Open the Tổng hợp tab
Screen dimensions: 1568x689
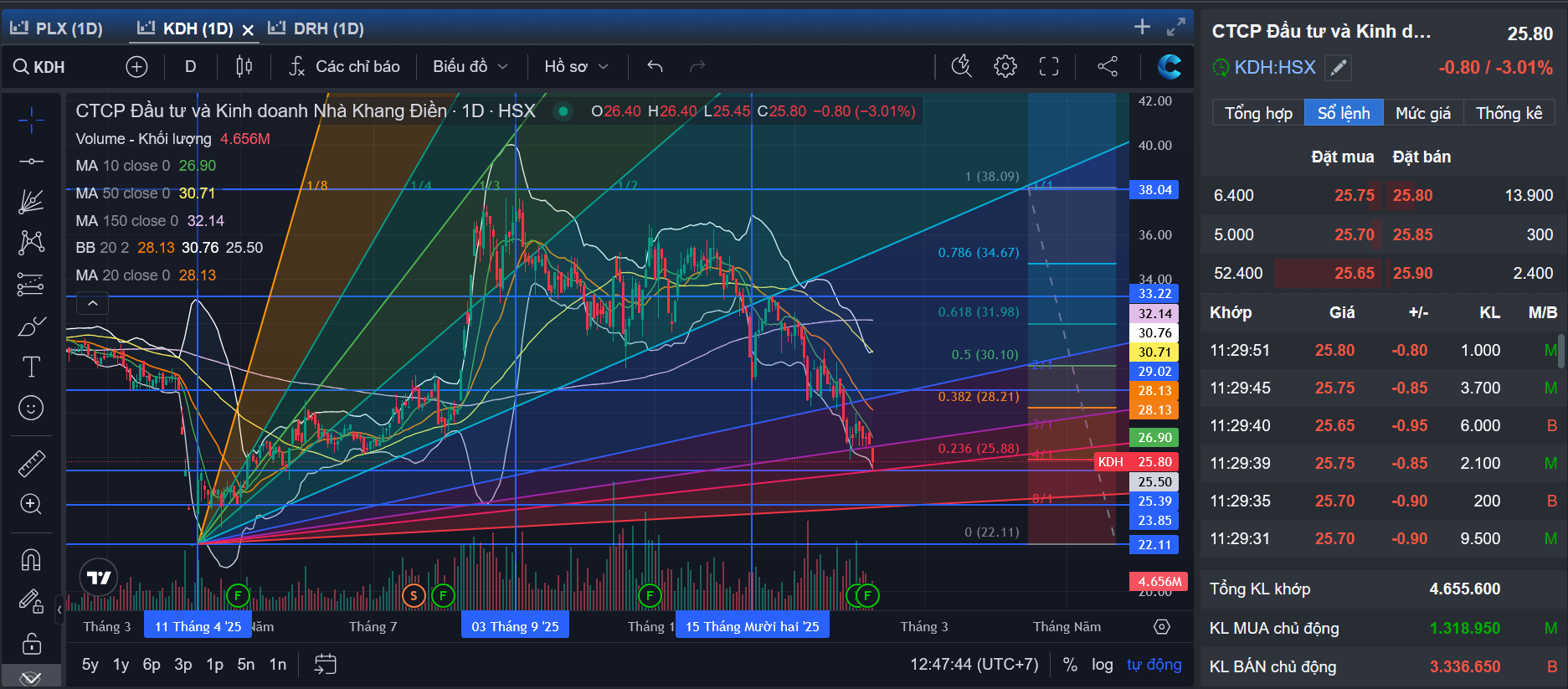click(x=1258, y=113)
